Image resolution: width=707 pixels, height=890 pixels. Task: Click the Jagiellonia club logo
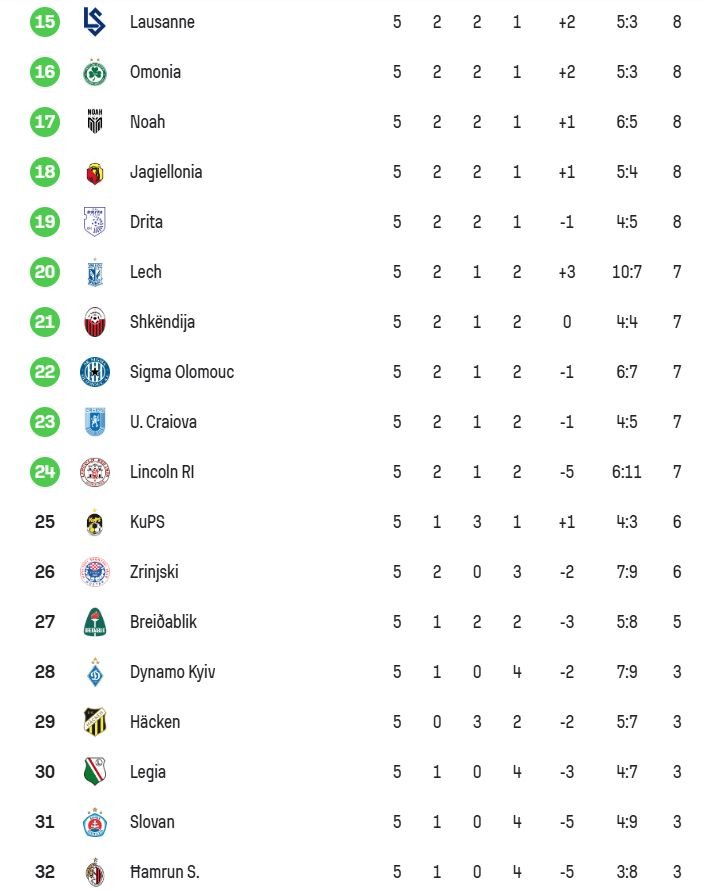click(x=95, y=172)
